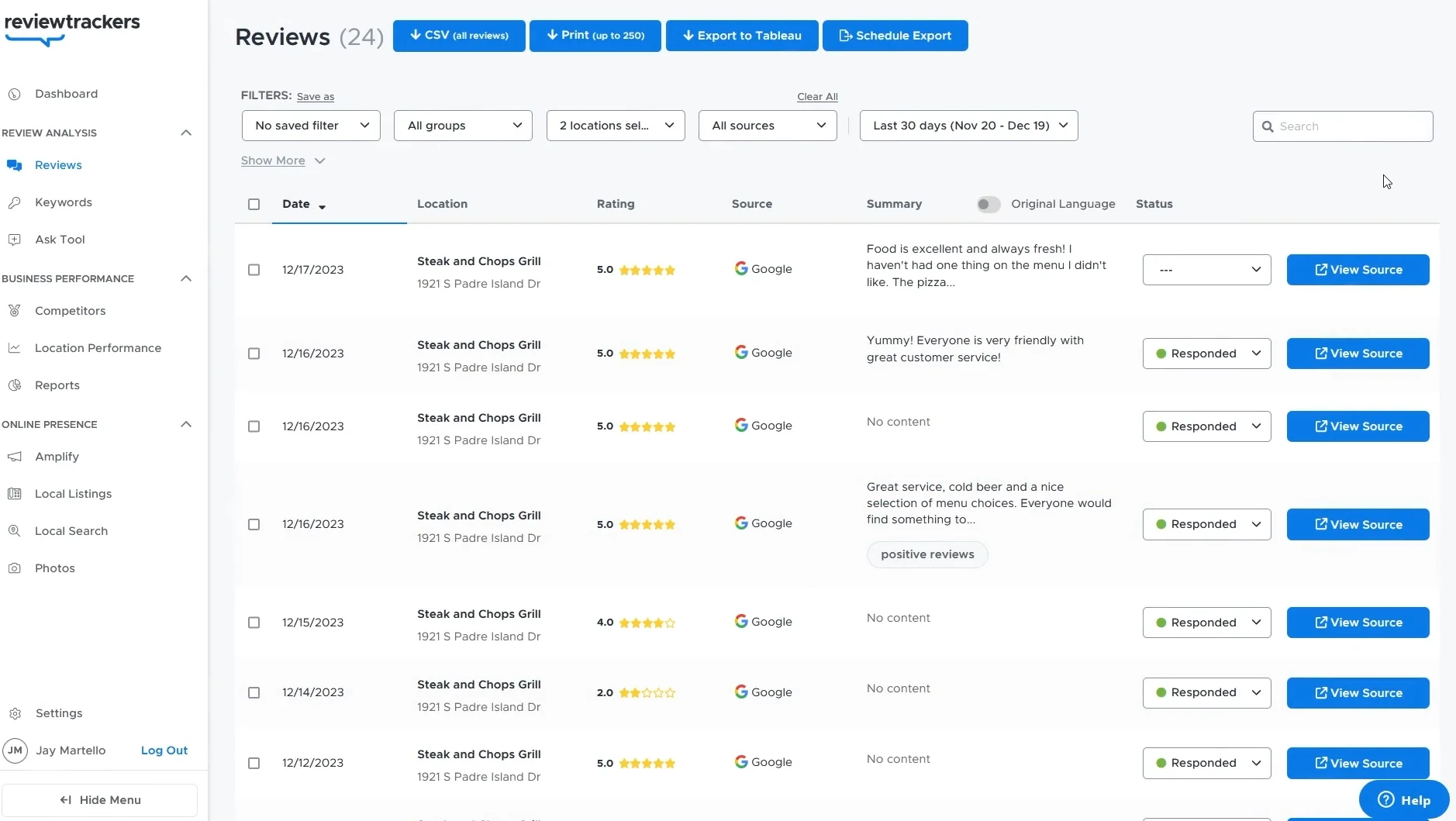Click the Search reviews input field
The image size is (1456, 821).
[x=1350, y=126]
